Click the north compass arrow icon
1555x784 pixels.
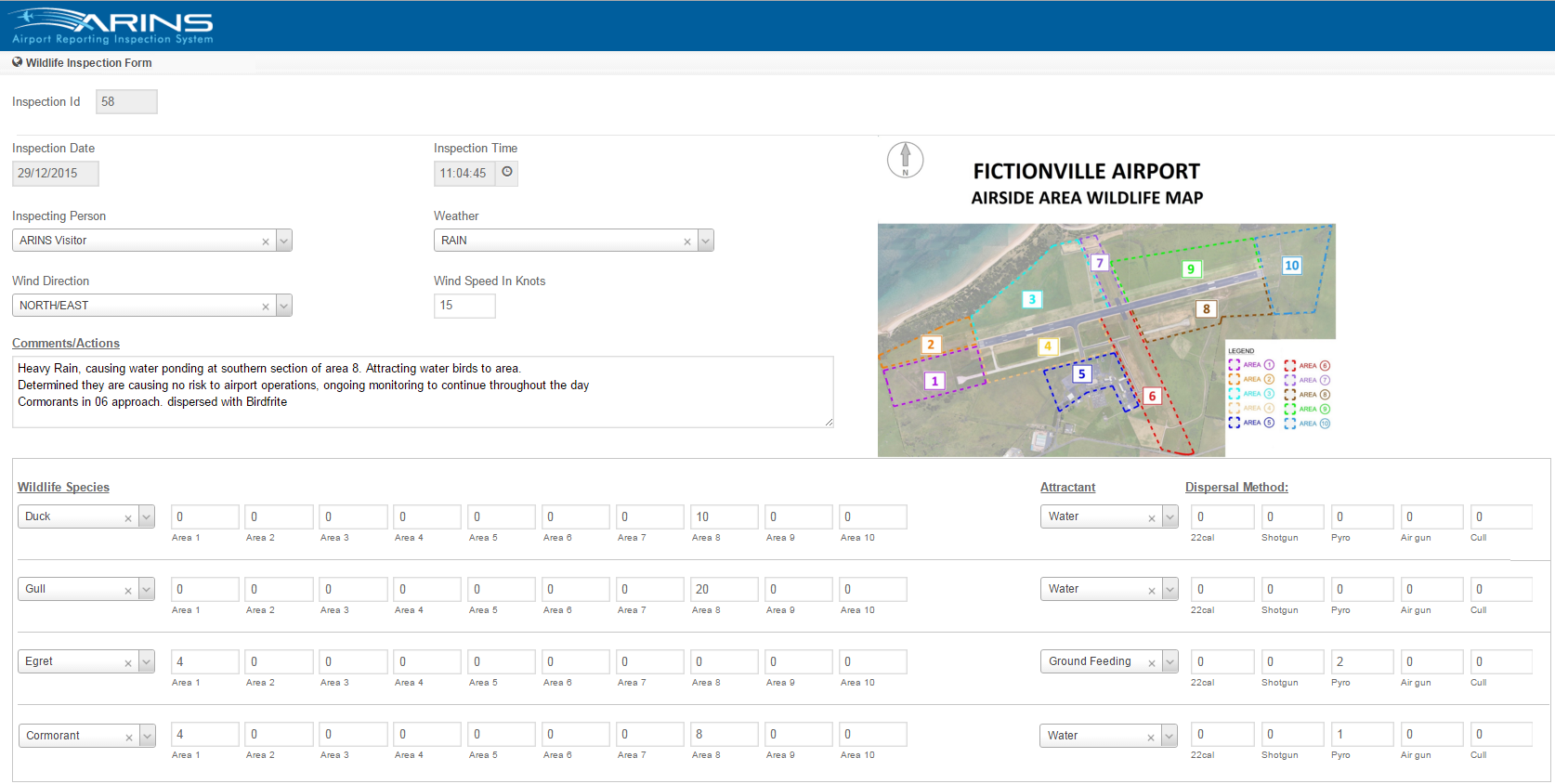pyautogui.click(x=905, y=159)
